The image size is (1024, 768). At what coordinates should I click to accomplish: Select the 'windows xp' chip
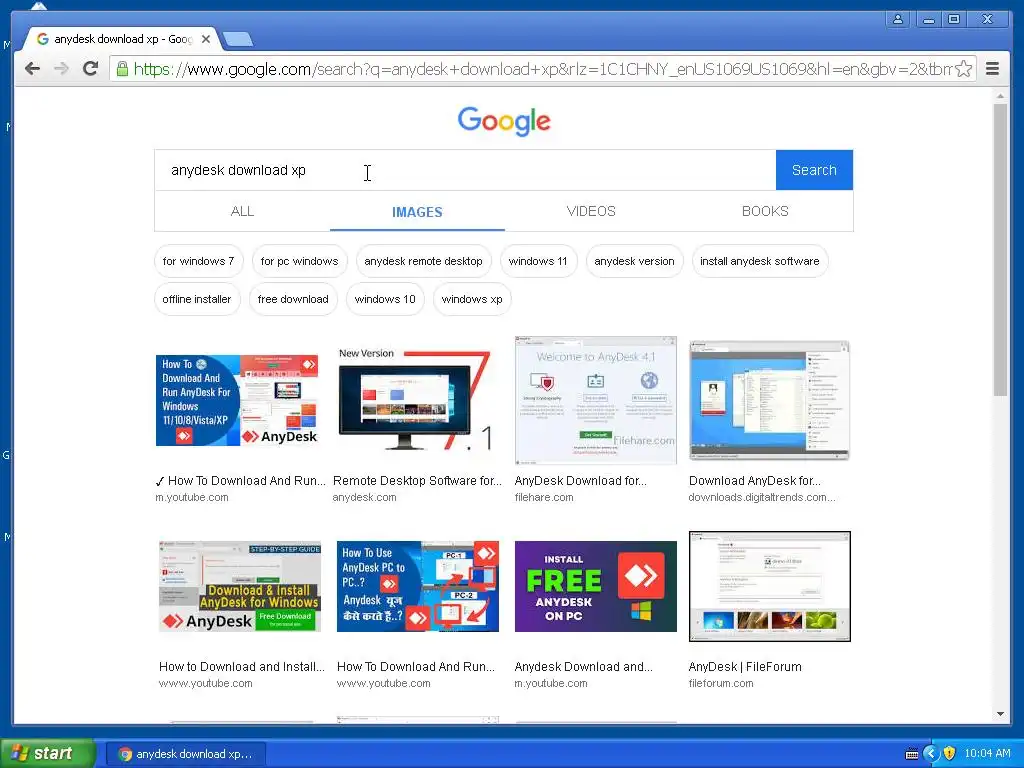pyautogui.click(x=472, y=299)
